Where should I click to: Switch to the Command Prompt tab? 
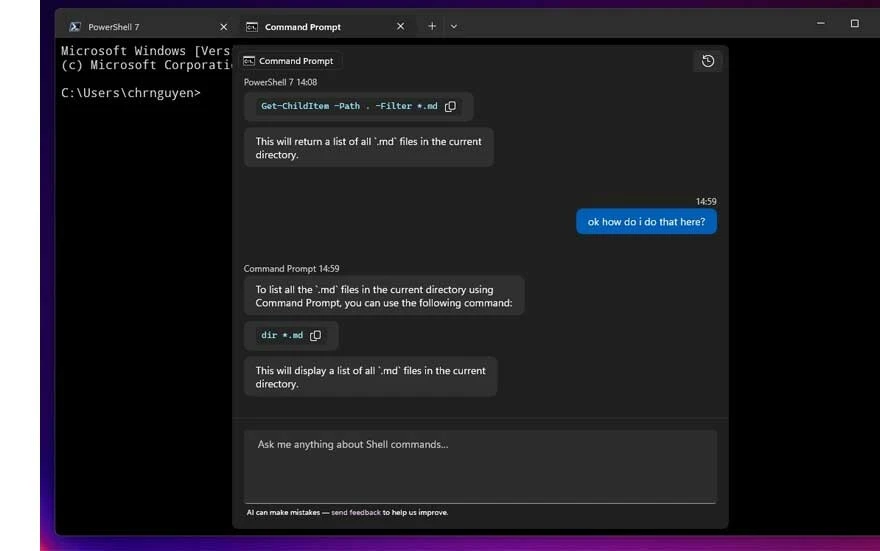(x=326, y=26)
